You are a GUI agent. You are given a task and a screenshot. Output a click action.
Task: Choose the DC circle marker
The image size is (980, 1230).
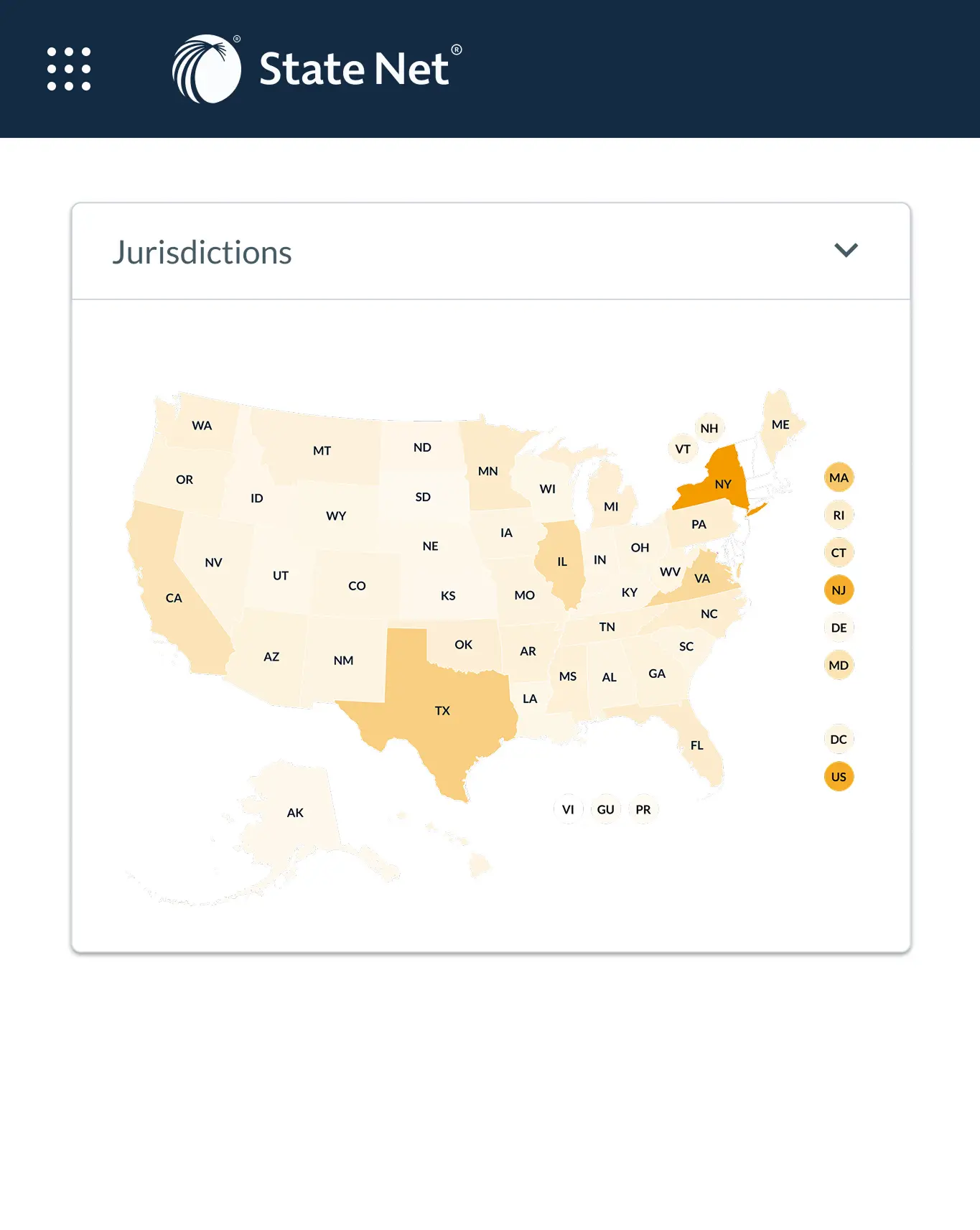[839, 740]
